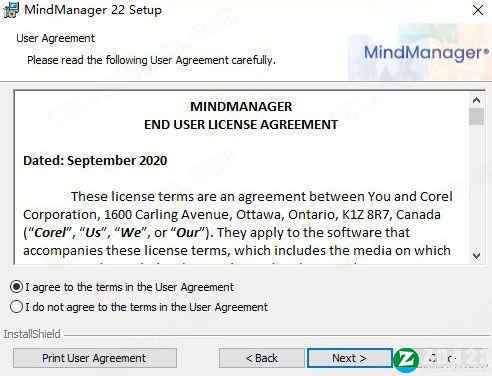This screenshot has width=492, height=376.
Task: Click the "Dated: September 2020" line
Action: [95, 161]
